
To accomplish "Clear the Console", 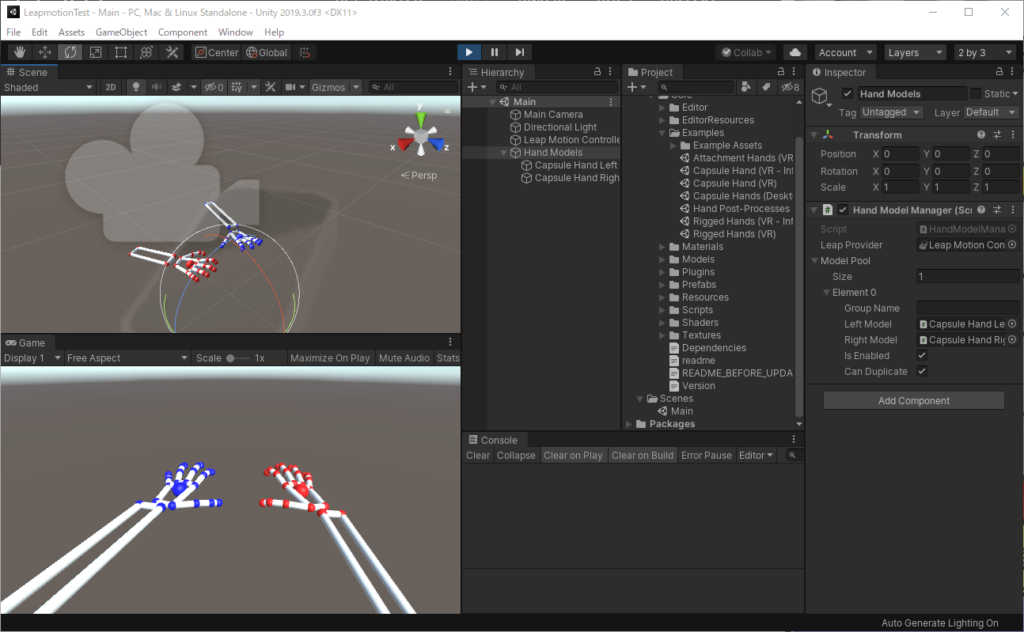I will pyautogui.click(x=477, y=455).
